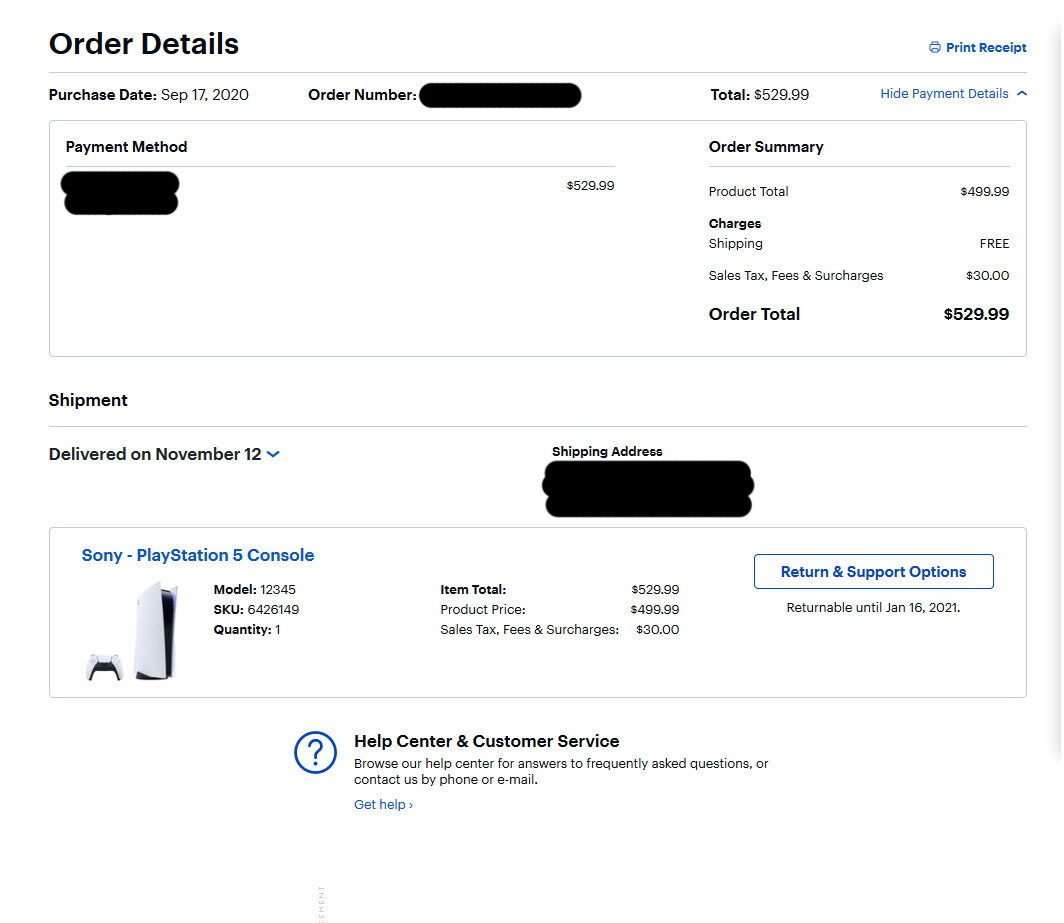
Task: Click the Payment Method amount $529.99
Action: coord(590,185)
